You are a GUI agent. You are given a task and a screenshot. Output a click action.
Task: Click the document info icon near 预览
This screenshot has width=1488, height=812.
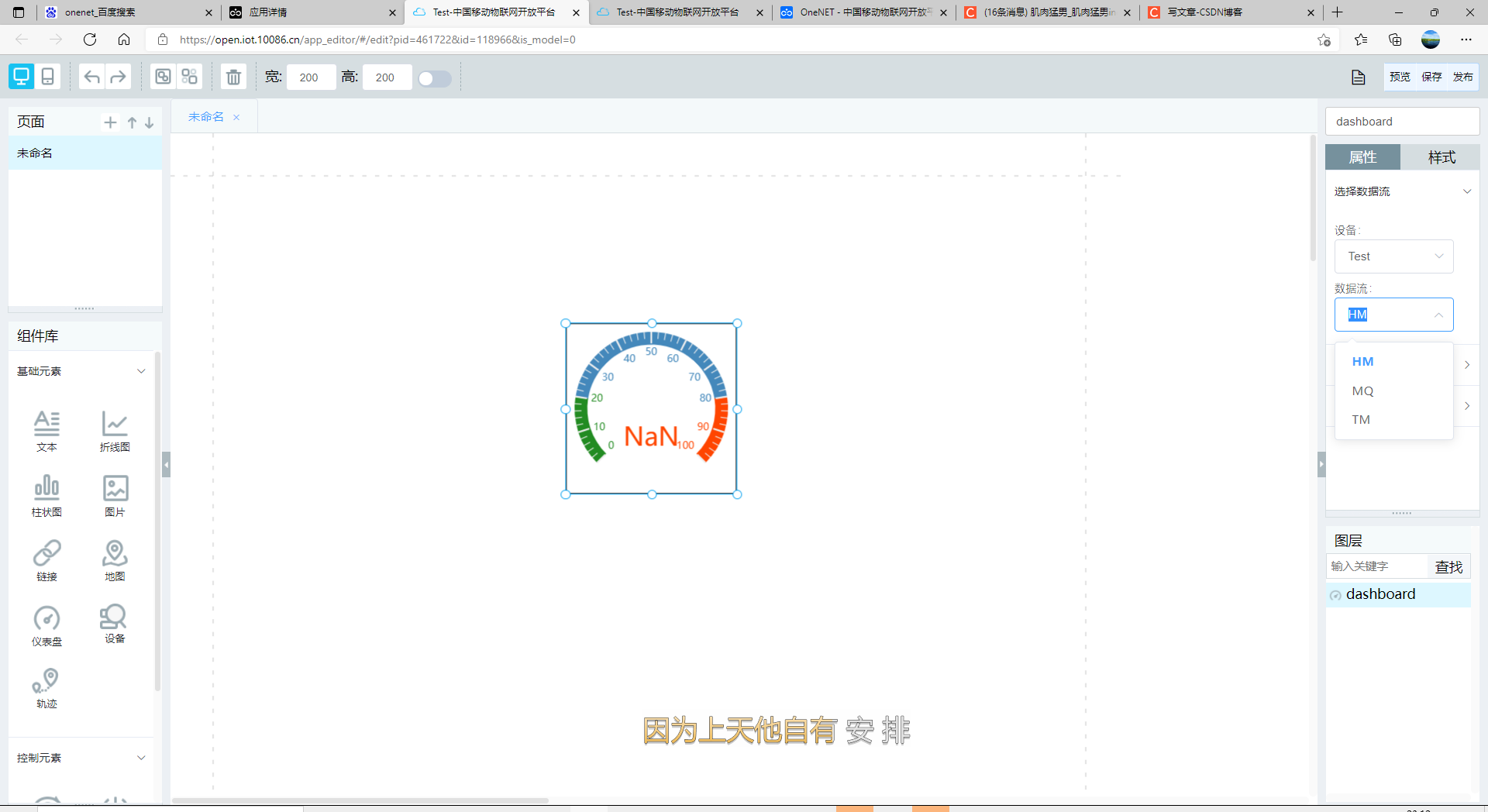click(1358, 77)
